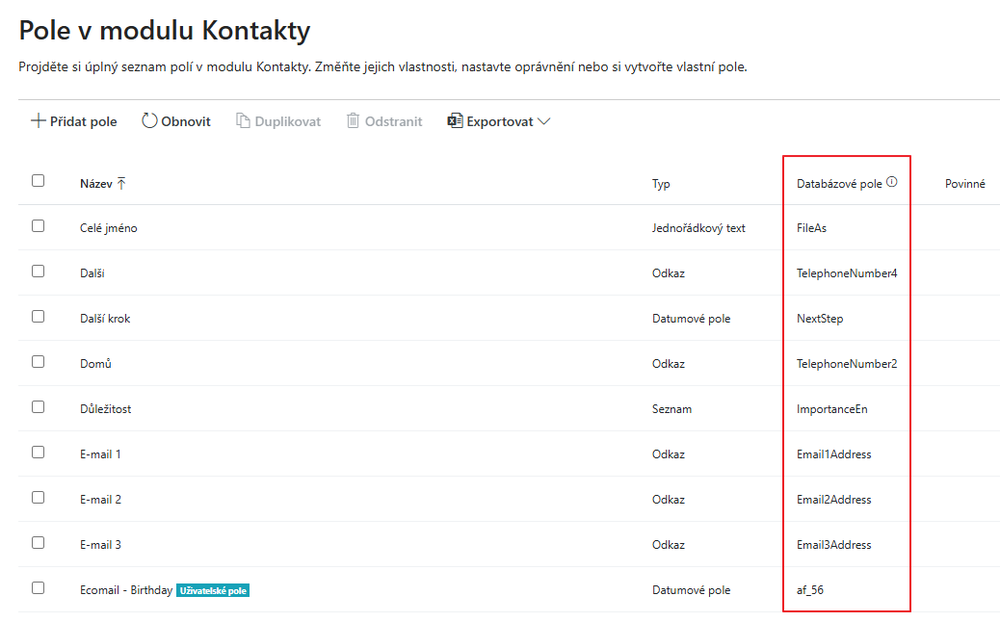Toggle the select-all checkbox in header
Viewport: 1000px width, 622px height.
(38, 181)
